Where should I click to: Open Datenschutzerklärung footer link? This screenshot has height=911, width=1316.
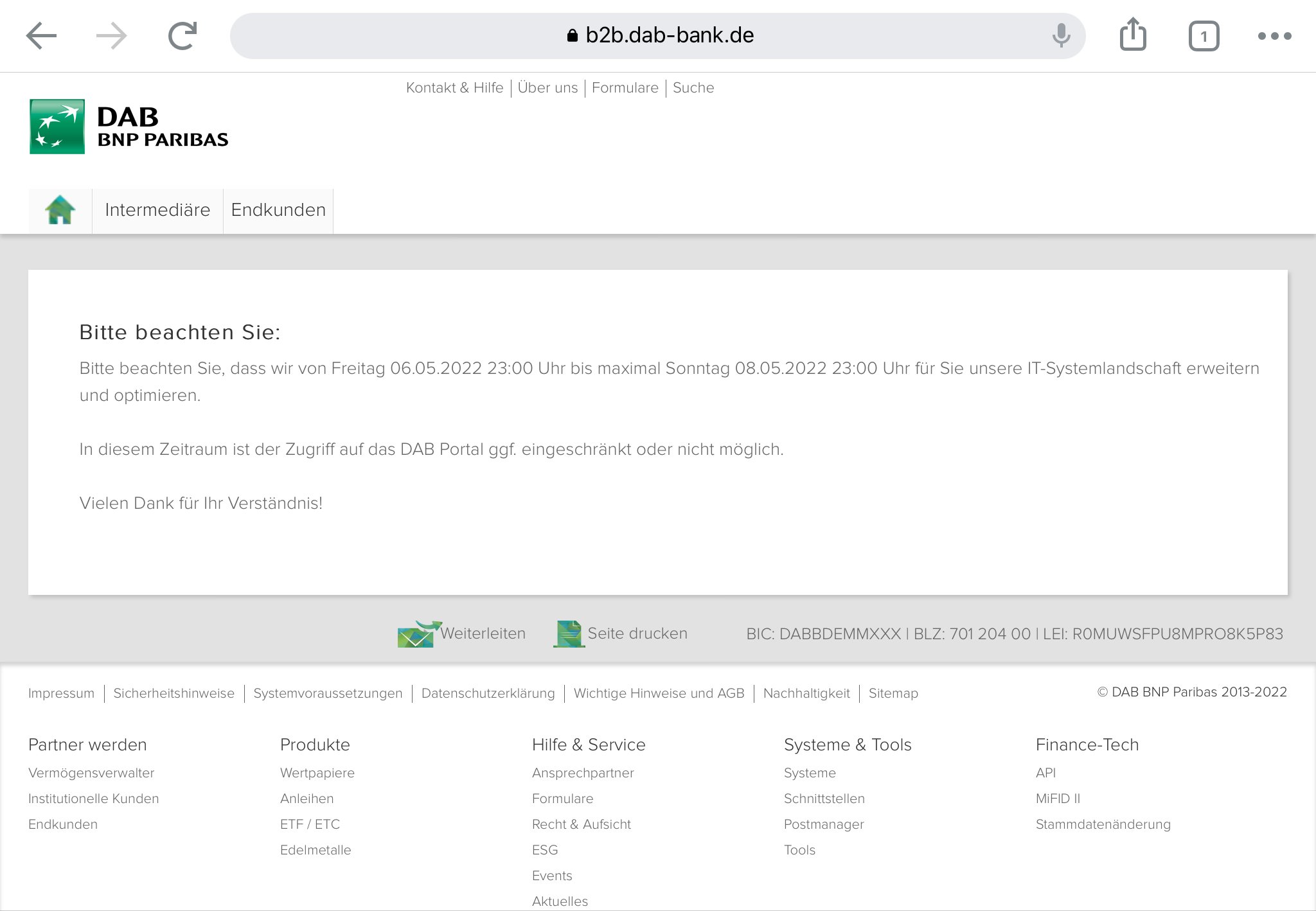click(488, 693)
